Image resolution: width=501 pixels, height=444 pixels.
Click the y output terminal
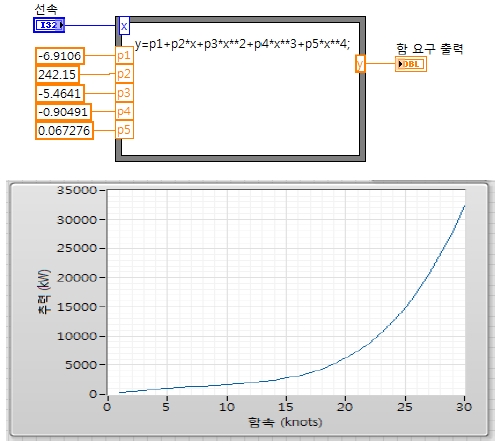(360, 64)
